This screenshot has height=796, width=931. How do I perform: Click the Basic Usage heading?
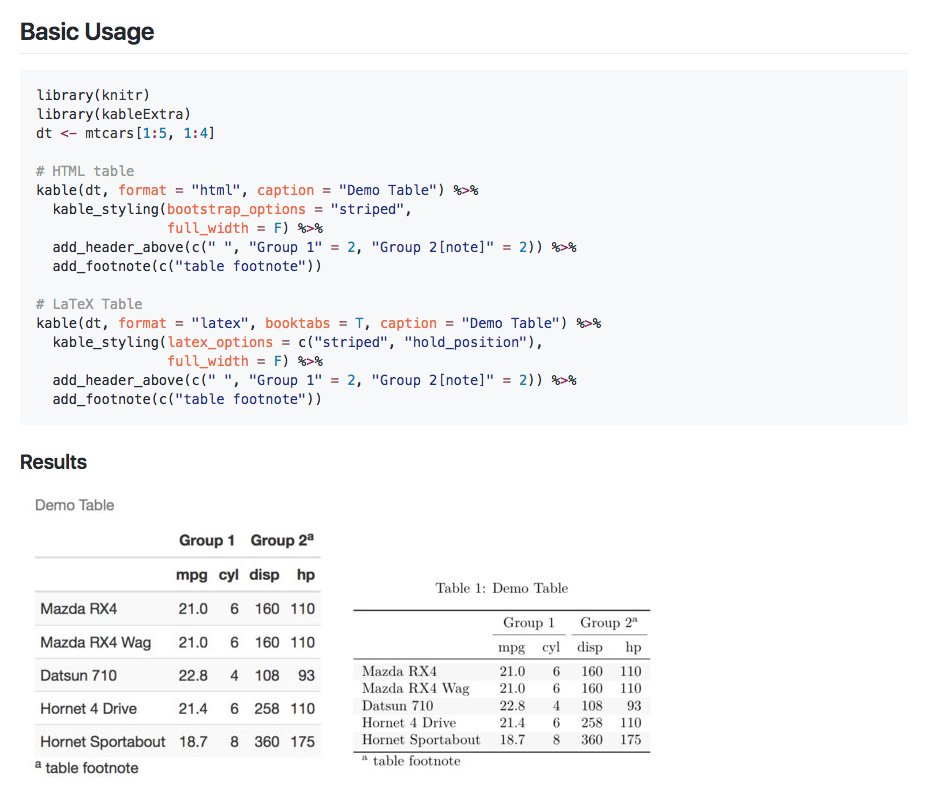point(87,31)
